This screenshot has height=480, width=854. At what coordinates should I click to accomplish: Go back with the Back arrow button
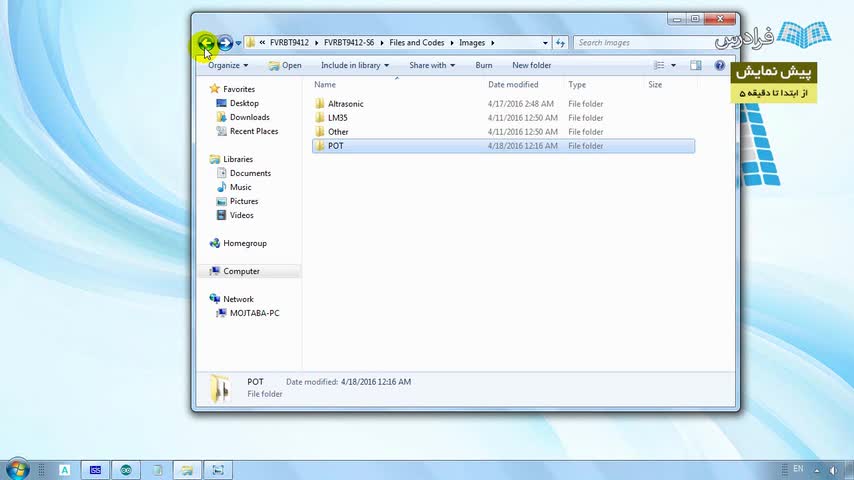(x=206, y=42)
